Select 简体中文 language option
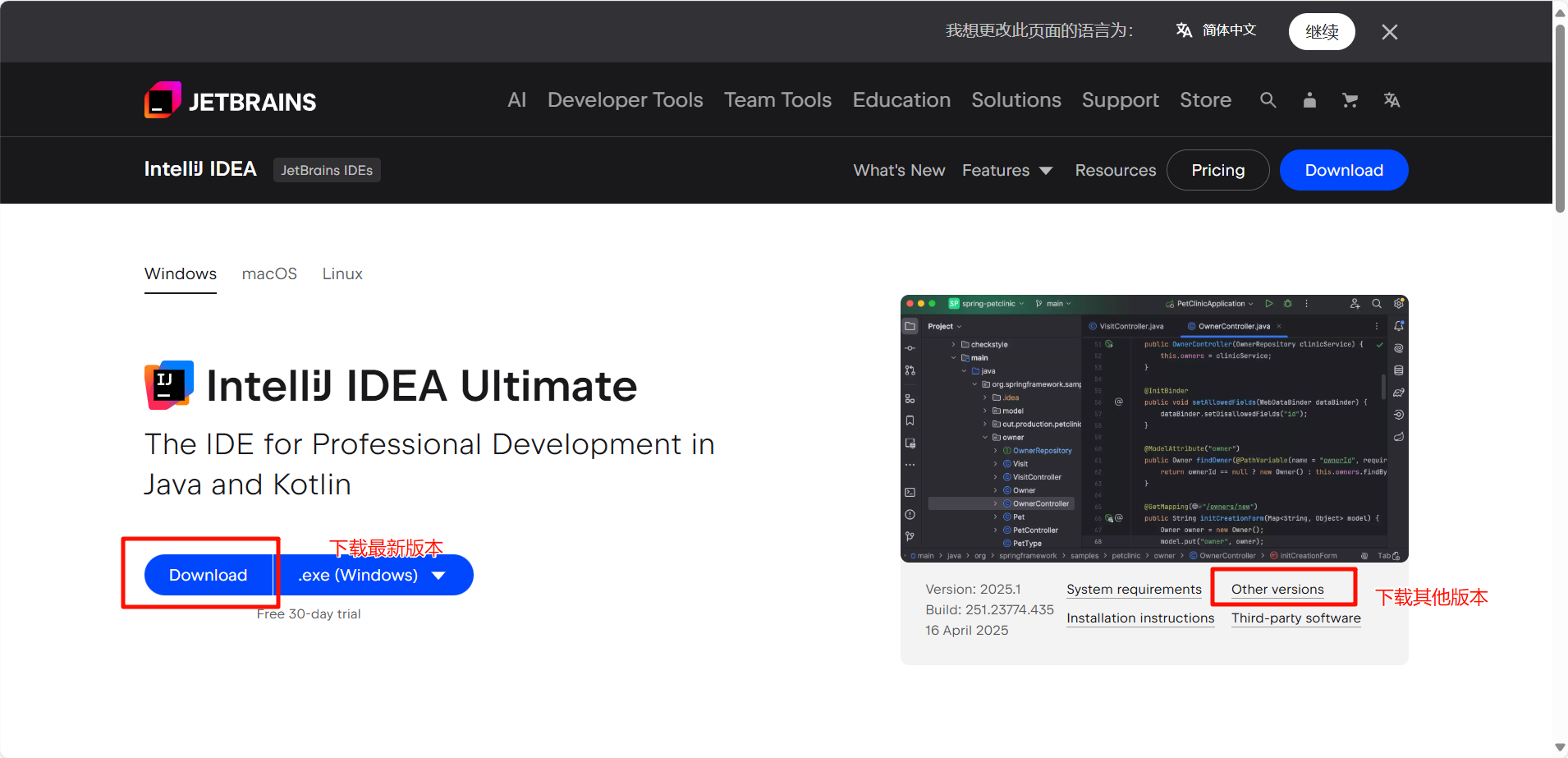The width and height of the screenshot is (1568, 758). (x=1216, y=30)
